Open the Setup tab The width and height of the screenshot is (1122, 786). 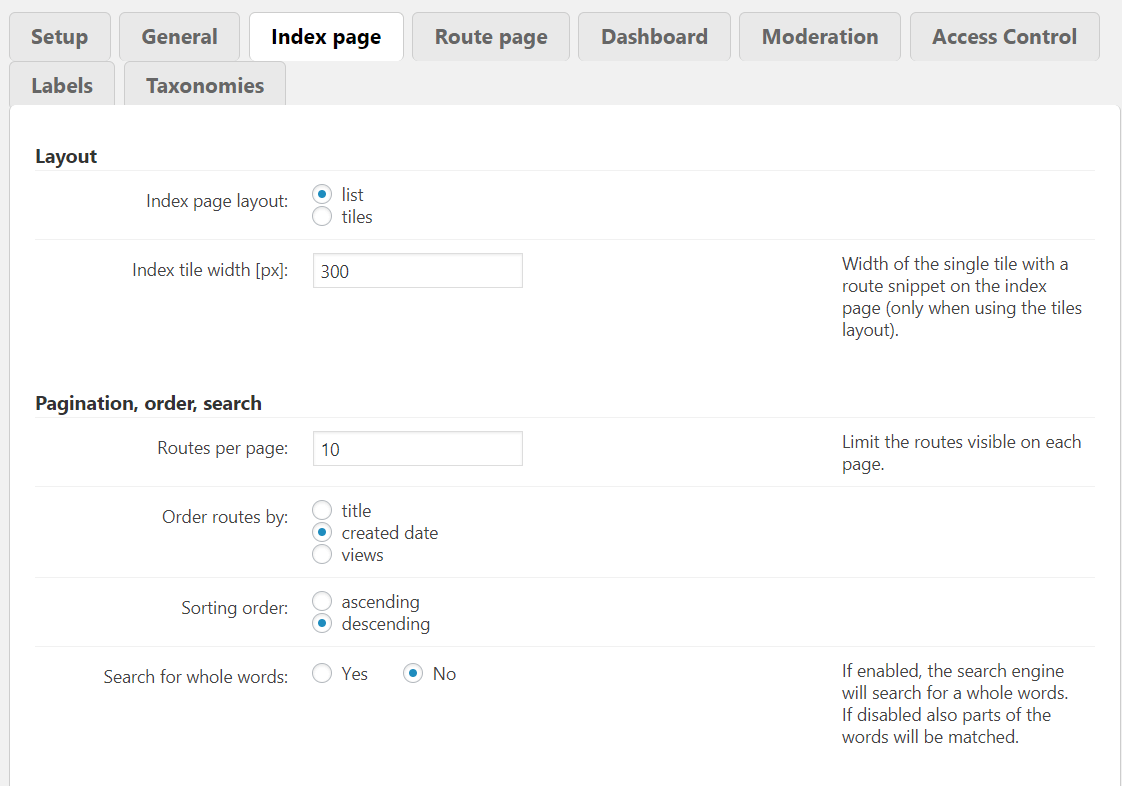pos(60,37)
